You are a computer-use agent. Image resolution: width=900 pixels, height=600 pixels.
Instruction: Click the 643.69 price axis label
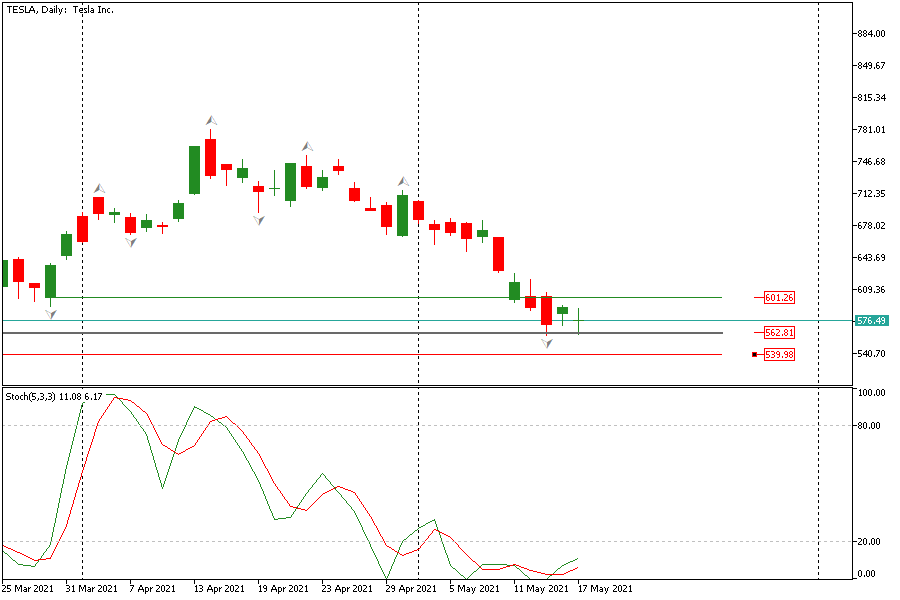coord(871,258)
